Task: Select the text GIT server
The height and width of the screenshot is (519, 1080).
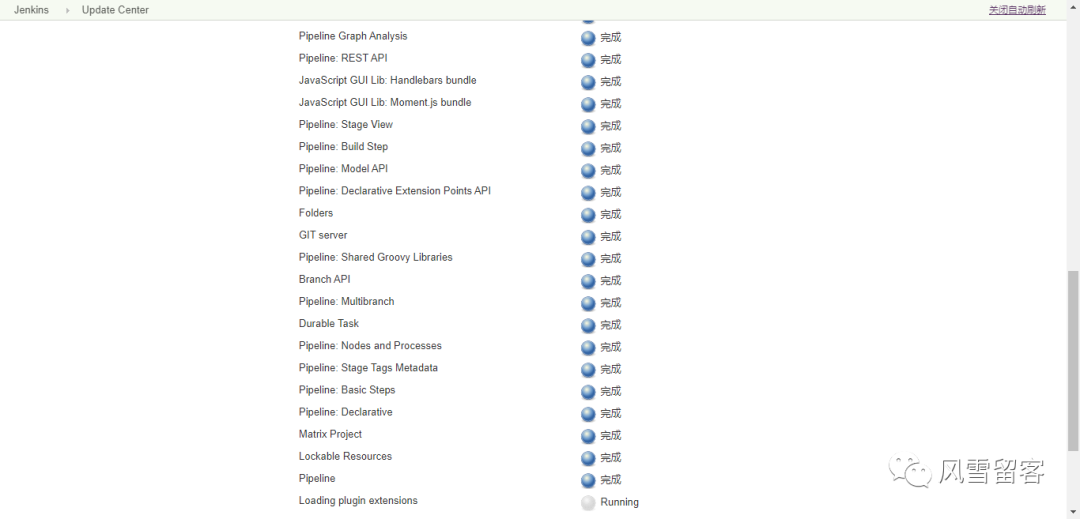Action: [x=323, y=235]
